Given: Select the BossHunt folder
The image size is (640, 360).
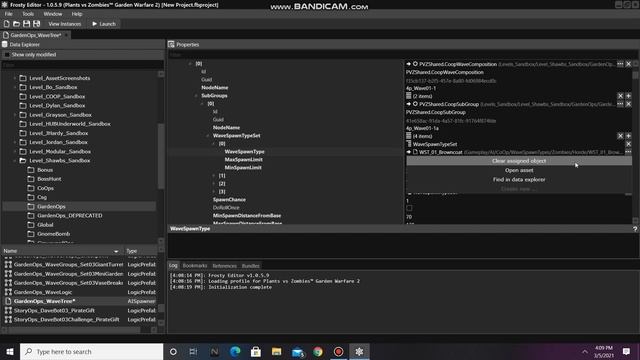Looking at the screenshot, I should (49, 179).
